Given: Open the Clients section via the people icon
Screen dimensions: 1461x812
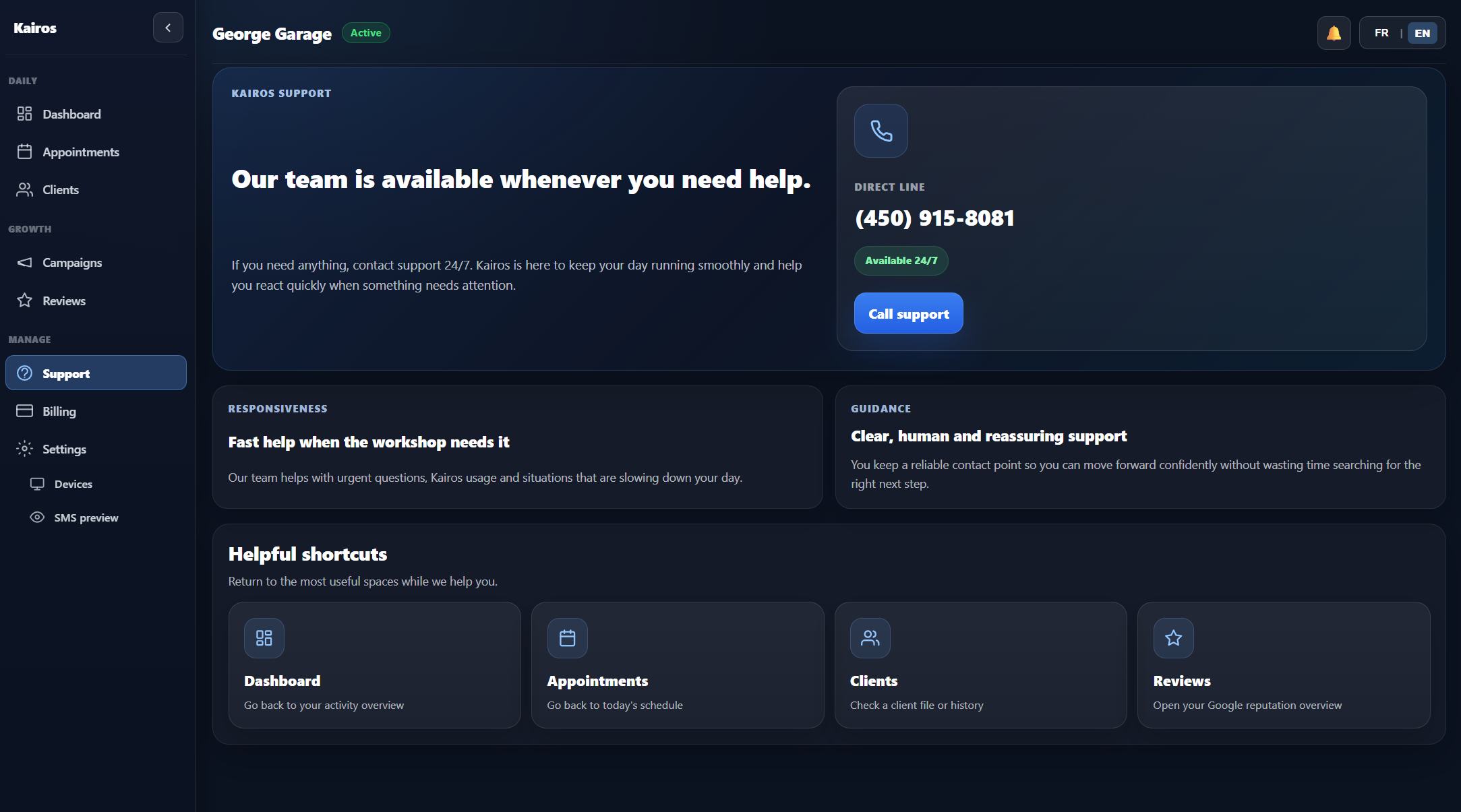Looking at the screenshot, I should click(25, 189).
